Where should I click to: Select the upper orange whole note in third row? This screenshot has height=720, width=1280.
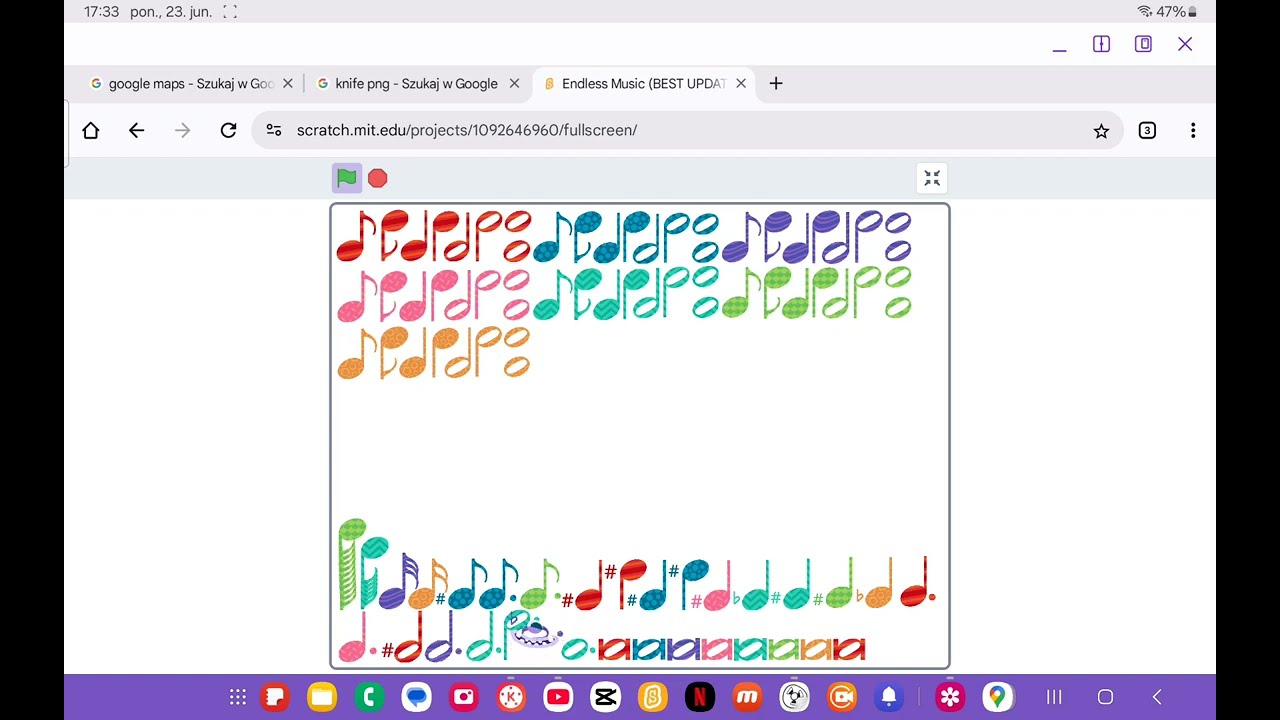517,338
